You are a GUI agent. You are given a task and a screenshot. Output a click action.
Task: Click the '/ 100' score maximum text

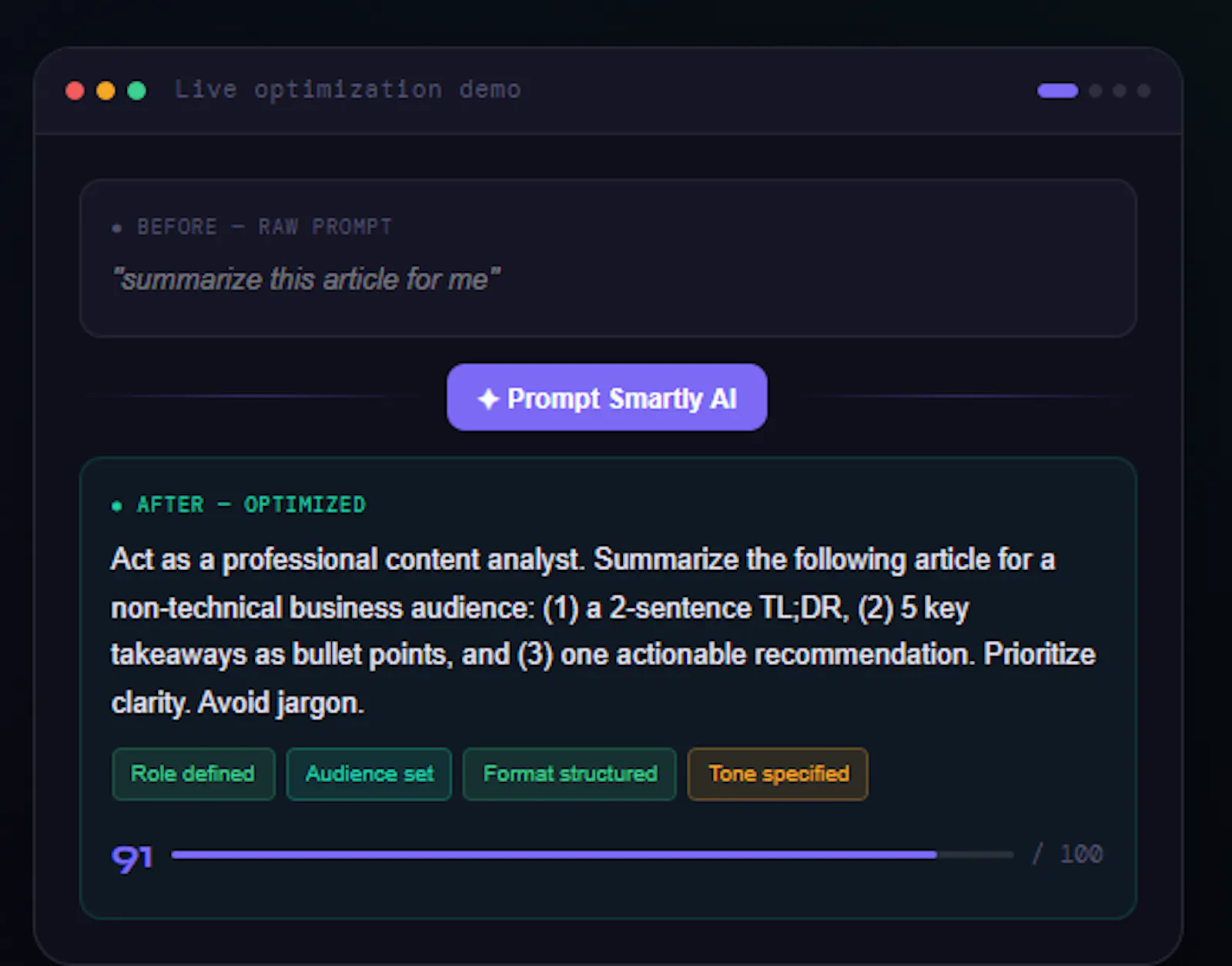click(x=1068, y=854)
